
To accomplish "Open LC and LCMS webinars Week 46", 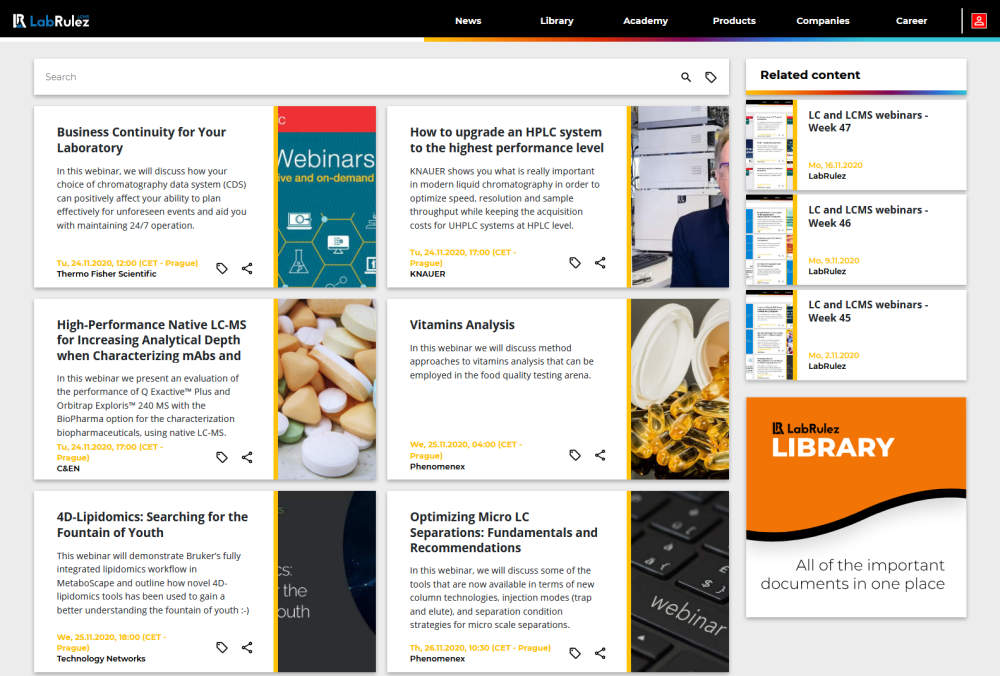I will [868, 216].
